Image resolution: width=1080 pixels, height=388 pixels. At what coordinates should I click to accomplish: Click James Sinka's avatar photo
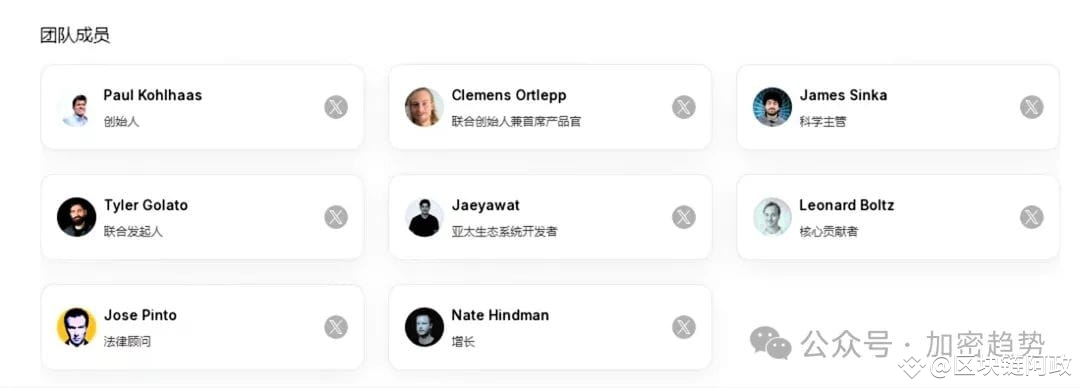coord(772,107)
